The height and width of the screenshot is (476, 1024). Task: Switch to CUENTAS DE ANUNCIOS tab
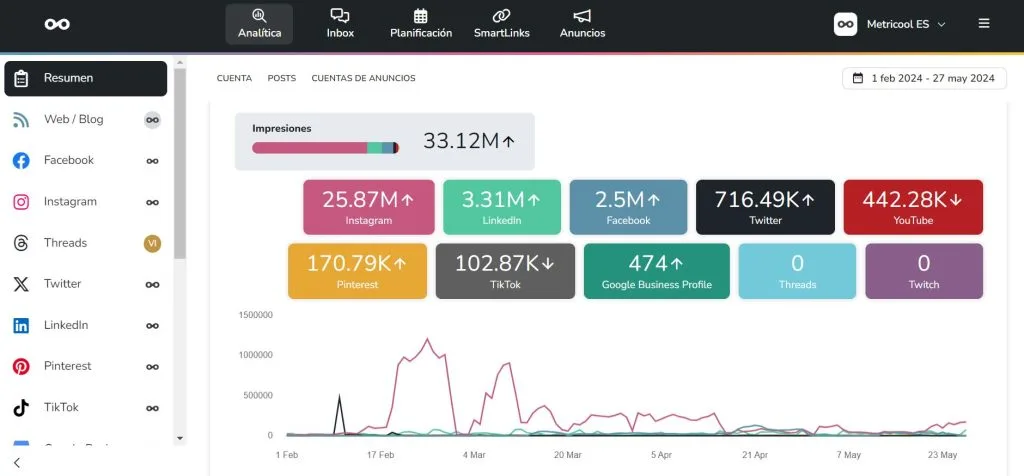click(363, 78)
